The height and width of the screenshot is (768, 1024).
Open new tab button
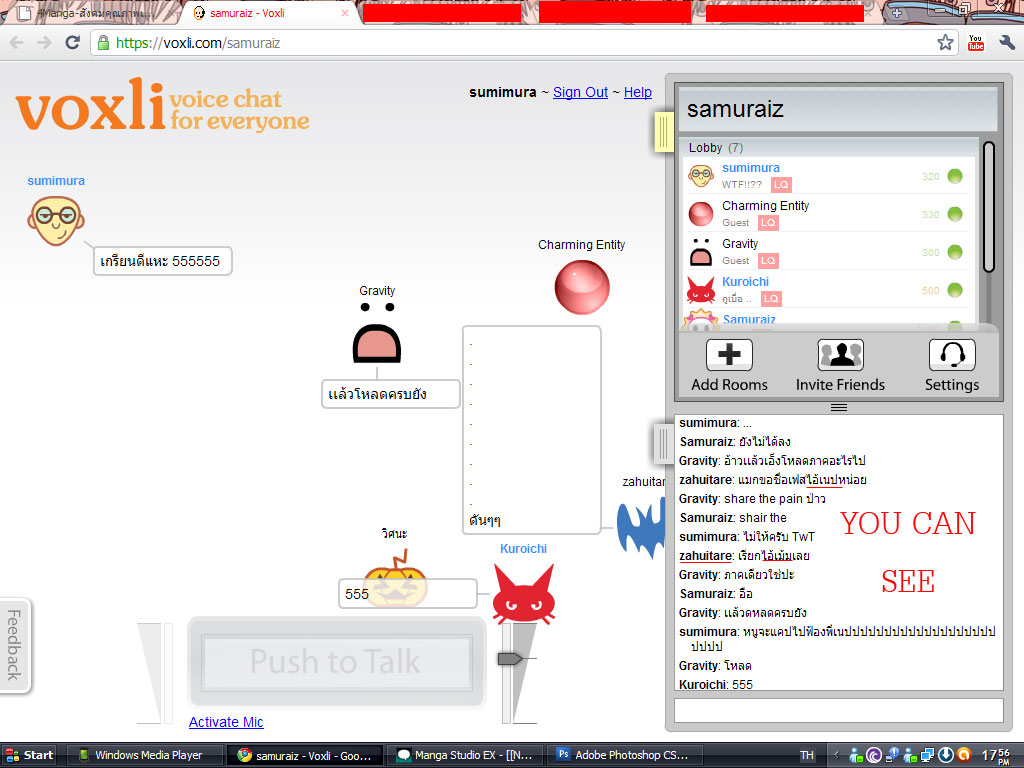pos(897,12)
